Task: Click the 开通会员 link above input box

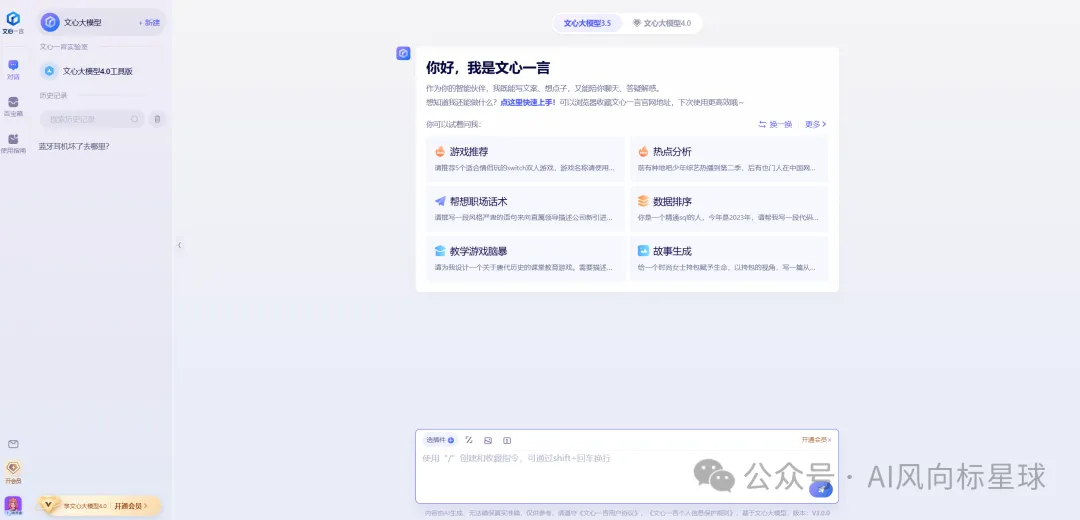Action: pos(813,439)
